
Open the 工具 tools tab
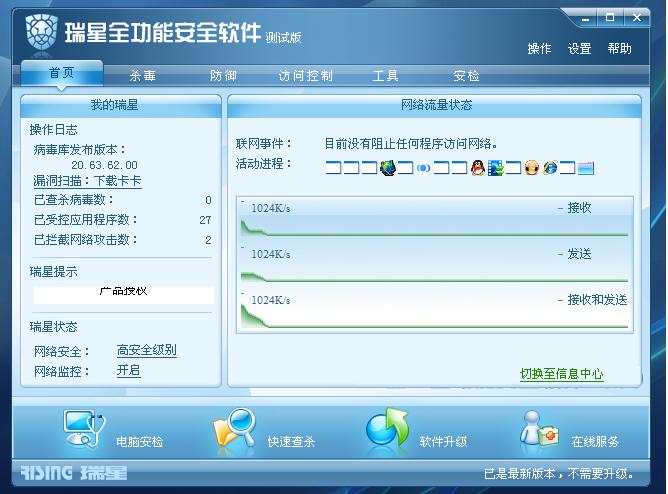click(x=386, y=76)
